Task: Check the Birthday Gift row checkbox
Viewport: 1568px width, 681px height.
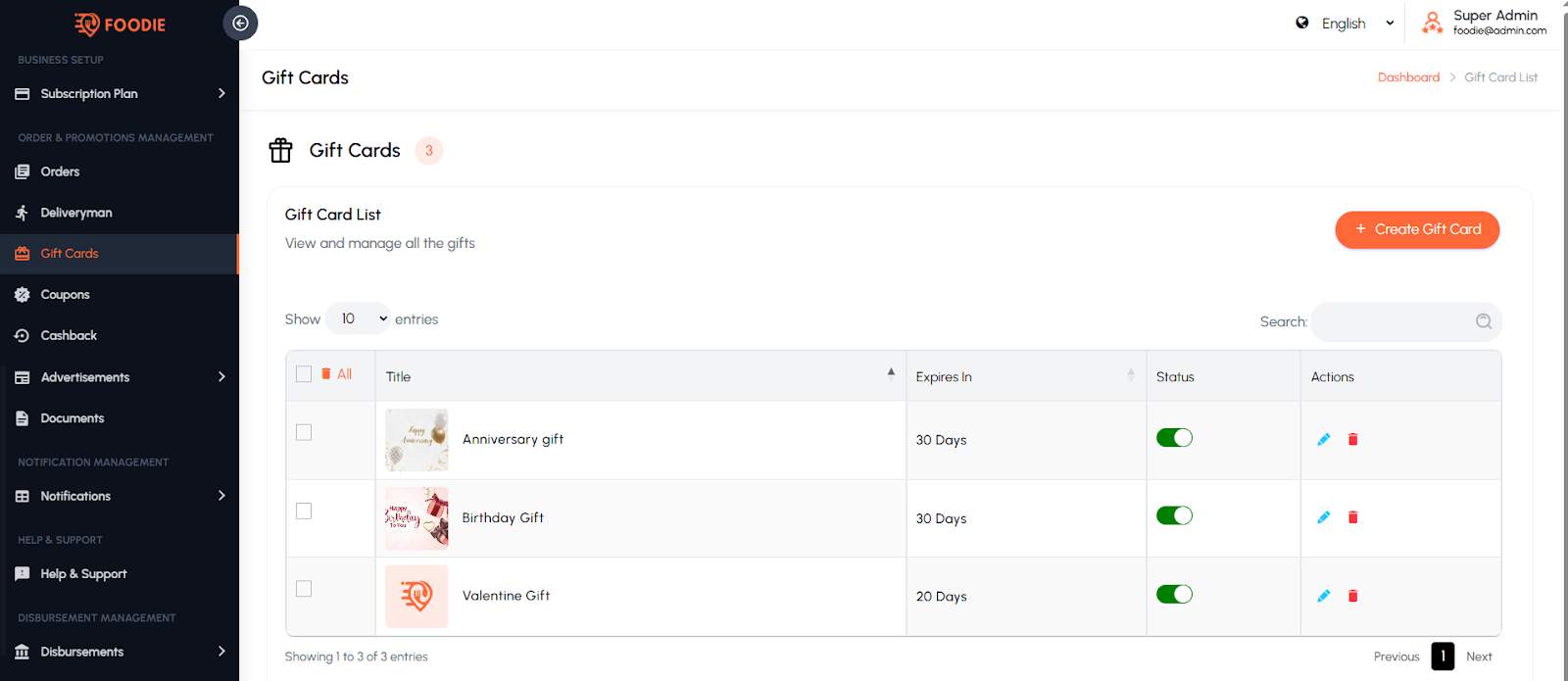Action: [304, 511]
